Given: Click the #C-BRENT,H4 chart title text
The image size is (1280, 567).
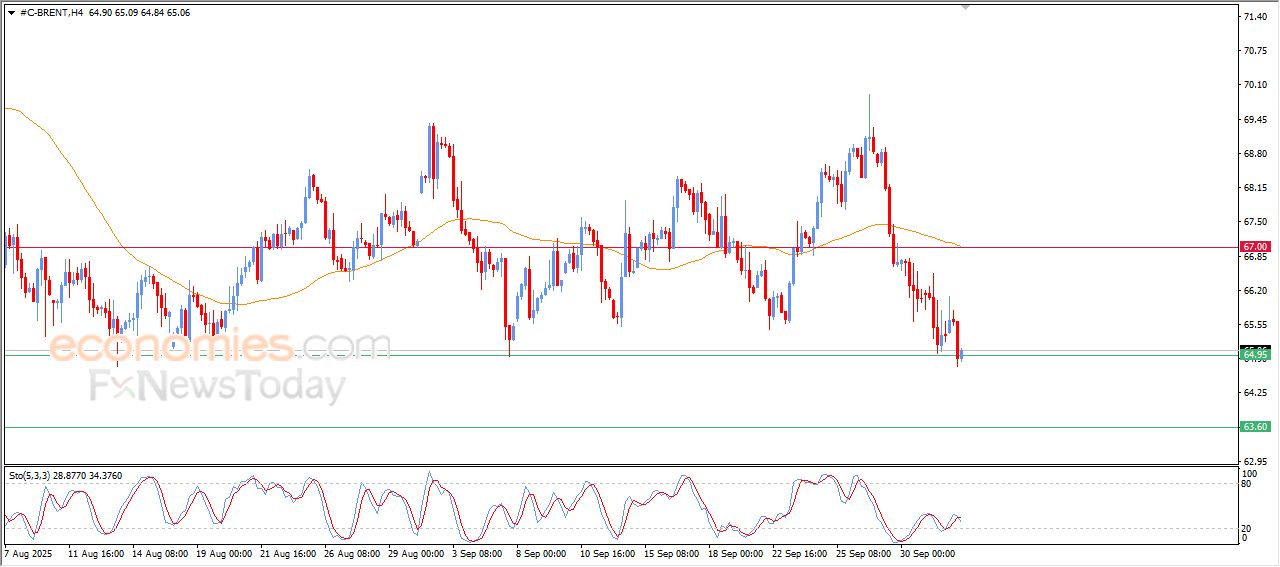Looking at the screenshot, I should tap(52, 13).
